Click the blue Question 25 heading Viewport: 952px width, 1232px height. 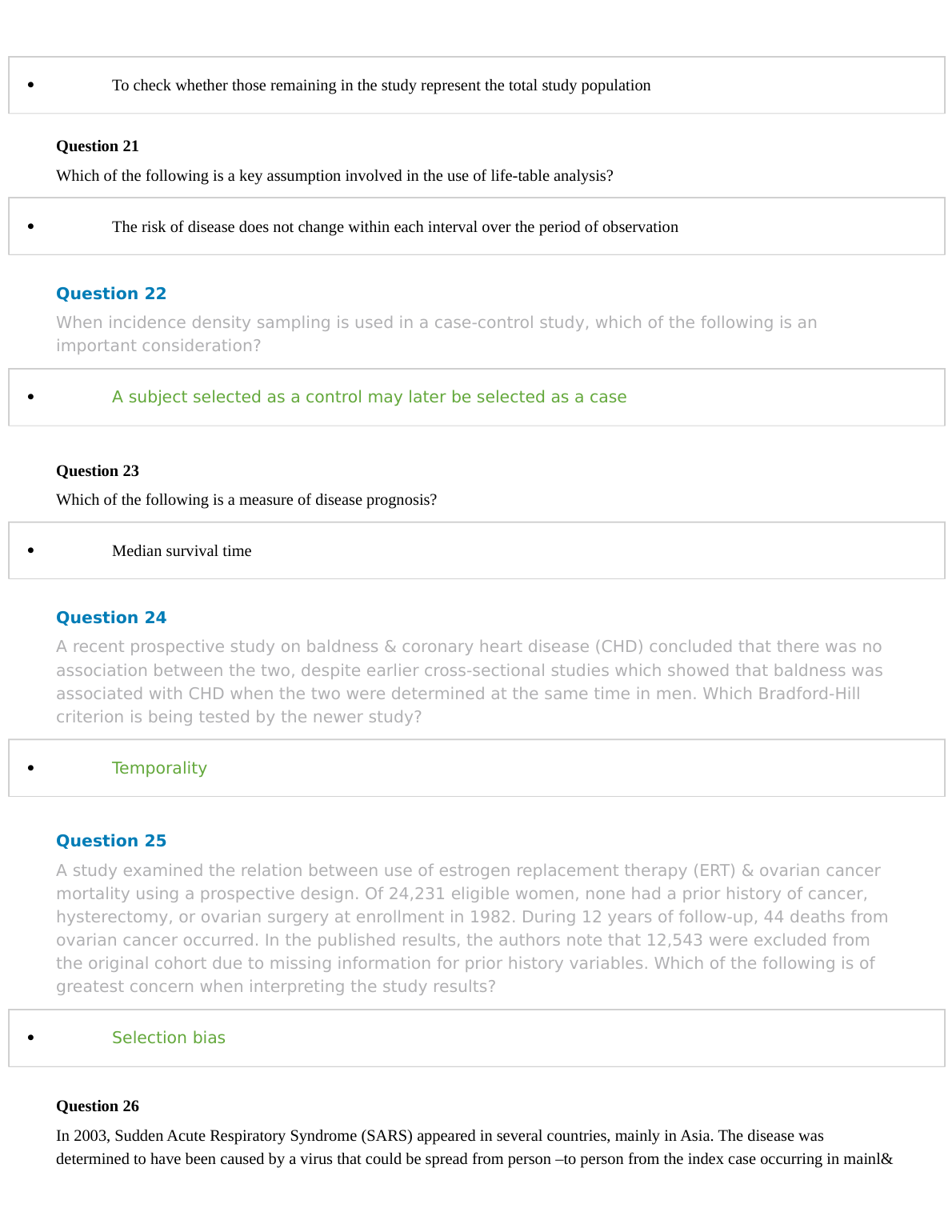point(111,841)
